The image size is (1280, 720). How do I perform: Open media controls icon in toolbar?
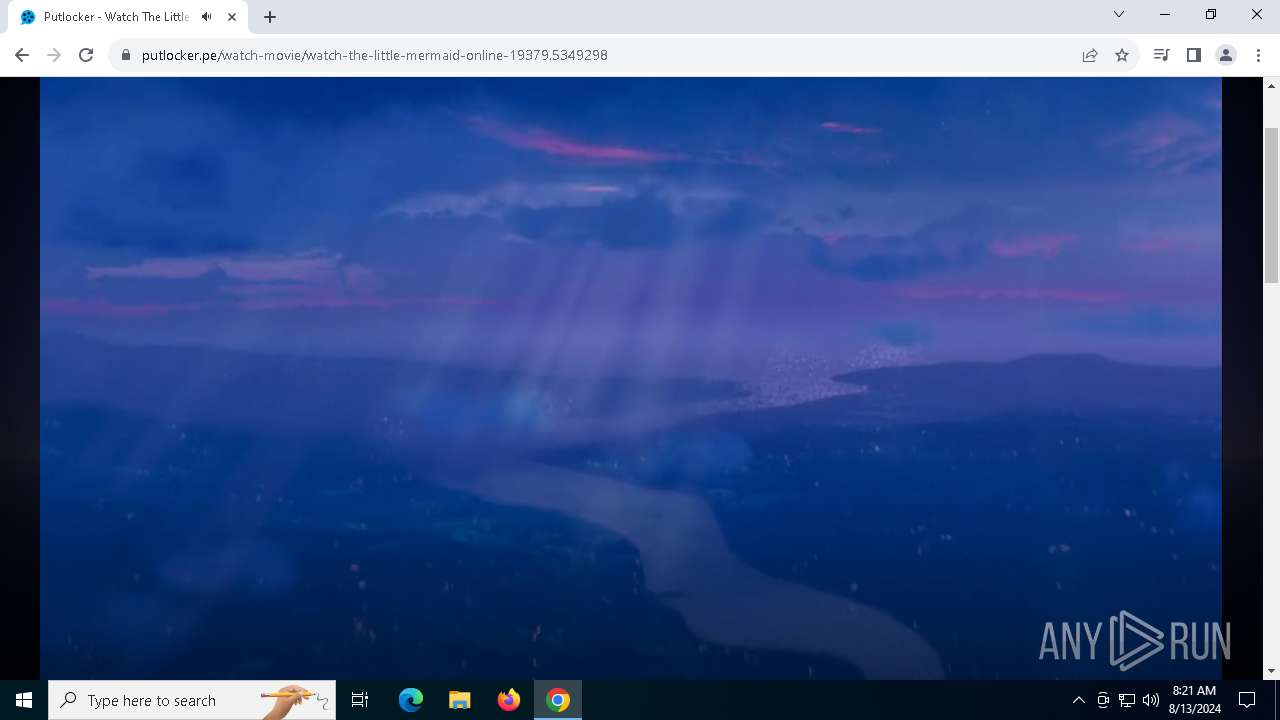tap(1161, 55)
